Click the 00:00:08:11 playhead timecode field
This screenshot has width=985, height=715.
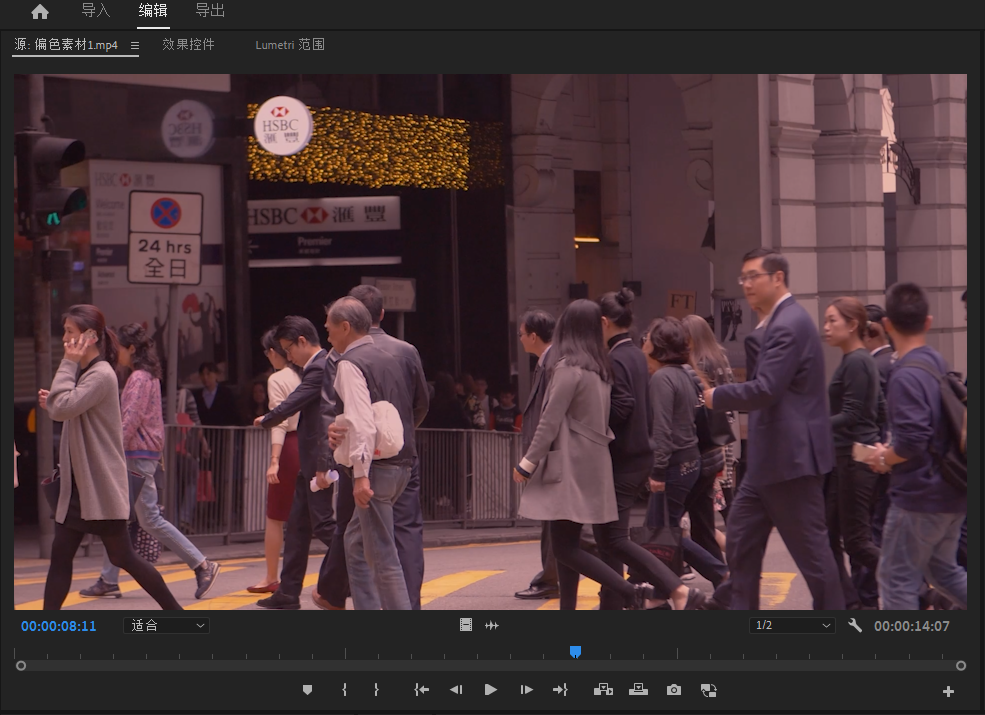click(59, 626)
